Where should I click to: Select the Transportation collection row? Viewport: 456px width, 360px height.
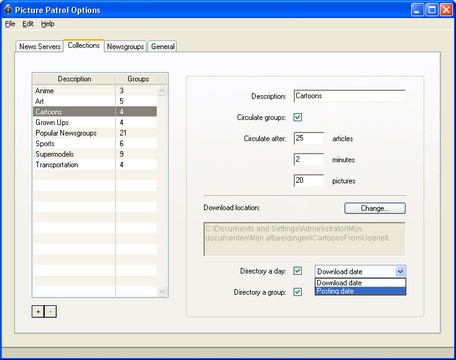95,165
